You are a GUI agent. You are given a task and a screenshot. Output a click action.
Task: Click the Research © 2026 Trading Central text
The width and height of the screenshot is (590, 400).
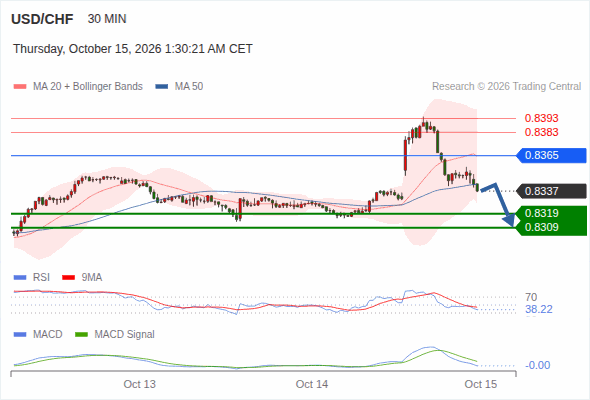pyautogui.click(x=506, y=87)
